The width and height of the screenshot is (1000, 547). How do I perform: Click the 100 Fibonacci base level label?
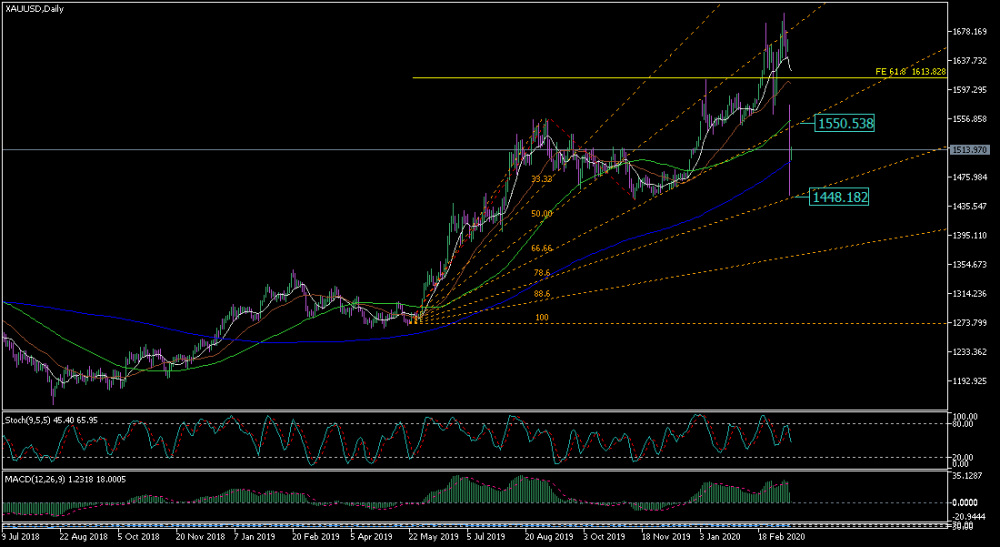(542, 317)
